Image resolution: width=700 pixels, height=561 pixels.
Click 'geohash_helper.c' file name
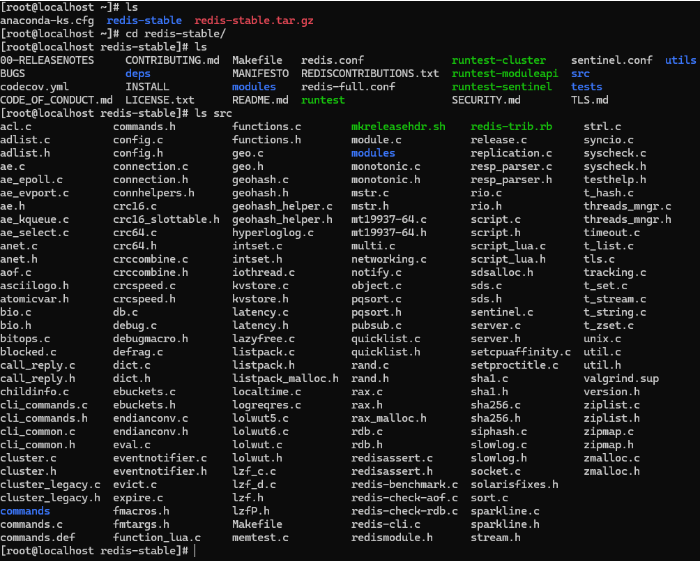(282, 206)
